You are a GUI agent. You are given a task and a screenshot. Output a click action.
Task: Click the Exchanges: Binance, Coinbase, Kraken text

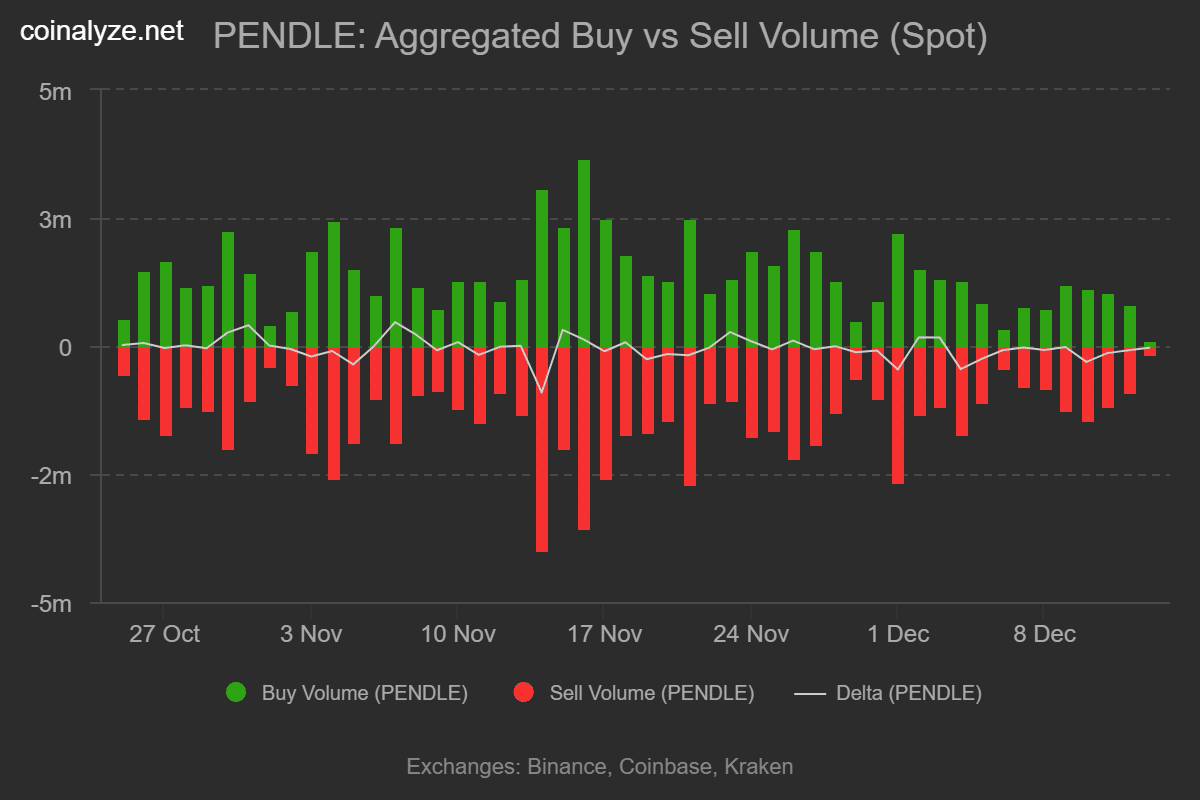600,767
